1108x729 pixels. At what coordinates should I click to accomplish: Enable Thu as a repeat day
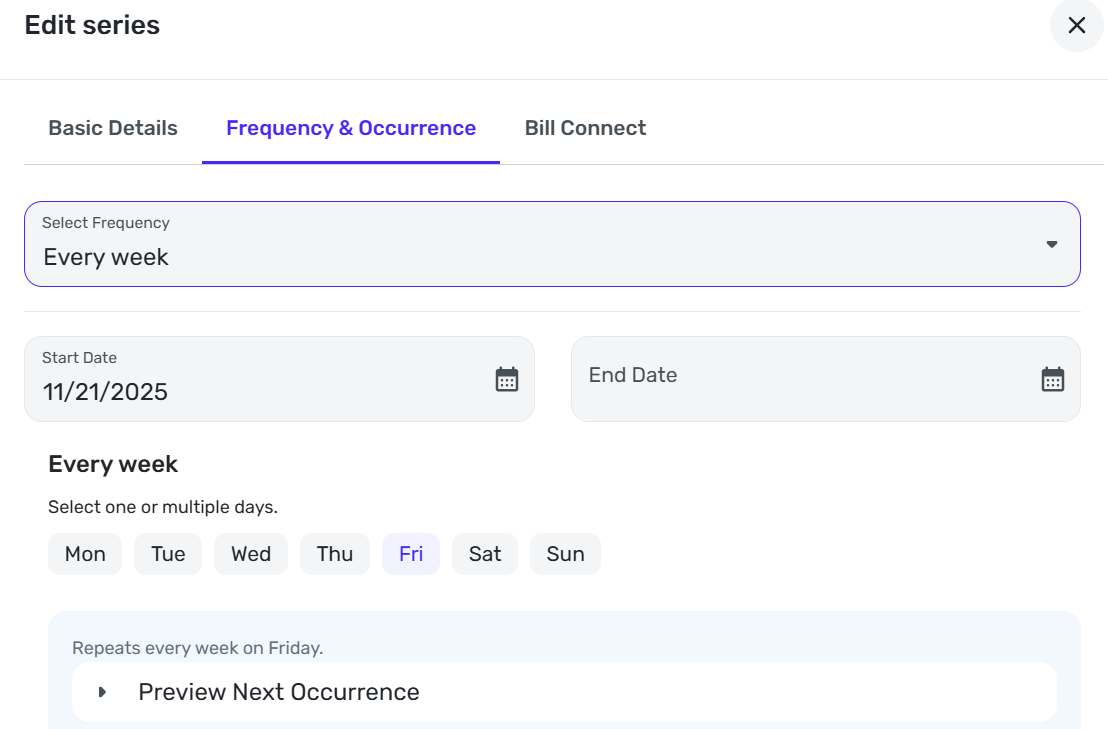(335, 554)
